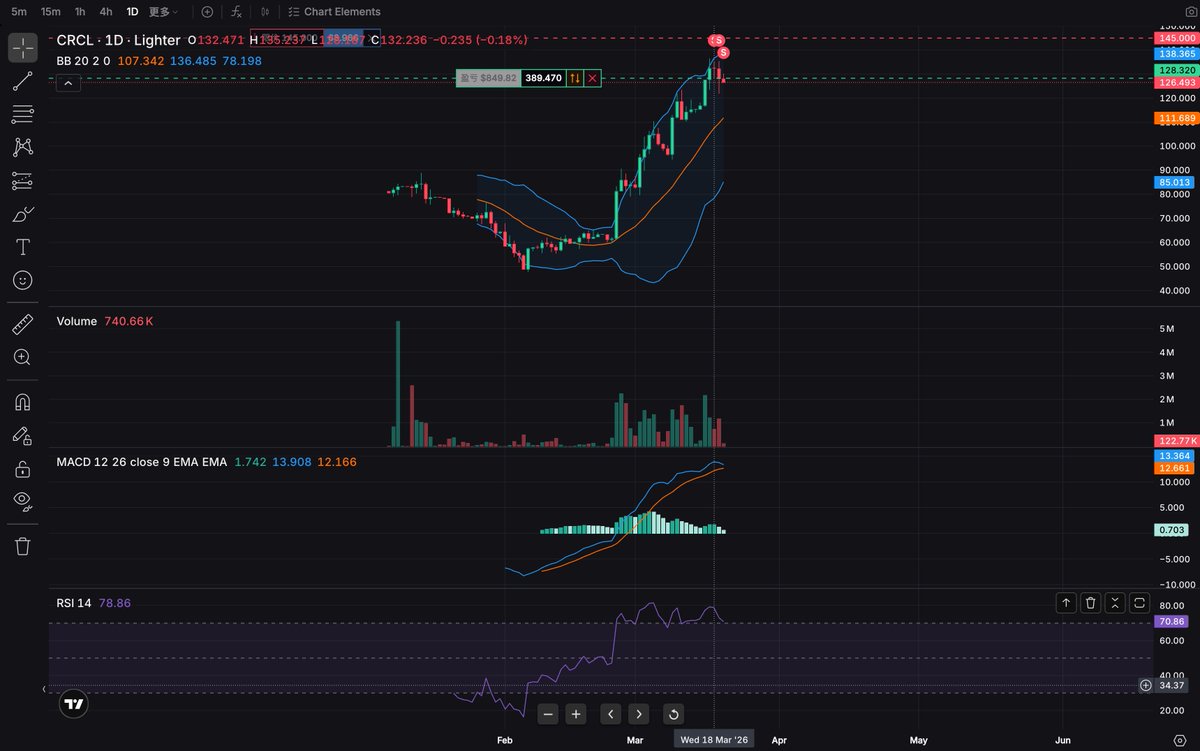Open the forecasting and measurement position tool

pyautogui.click(x=22, y=181)
